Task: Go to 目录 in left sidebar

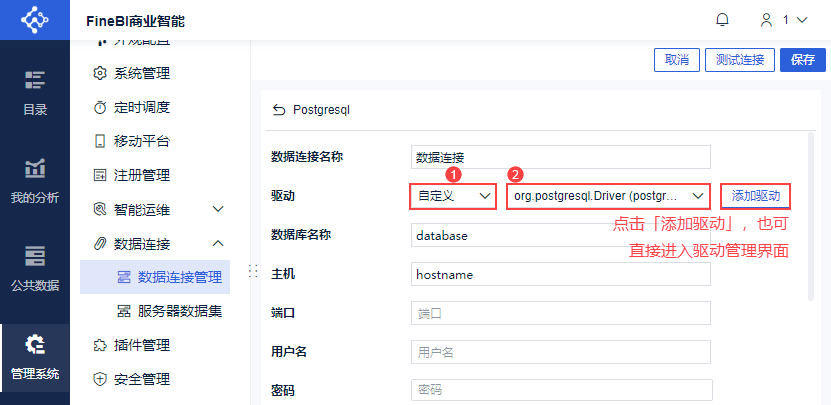Action: [x=35, y=91]
